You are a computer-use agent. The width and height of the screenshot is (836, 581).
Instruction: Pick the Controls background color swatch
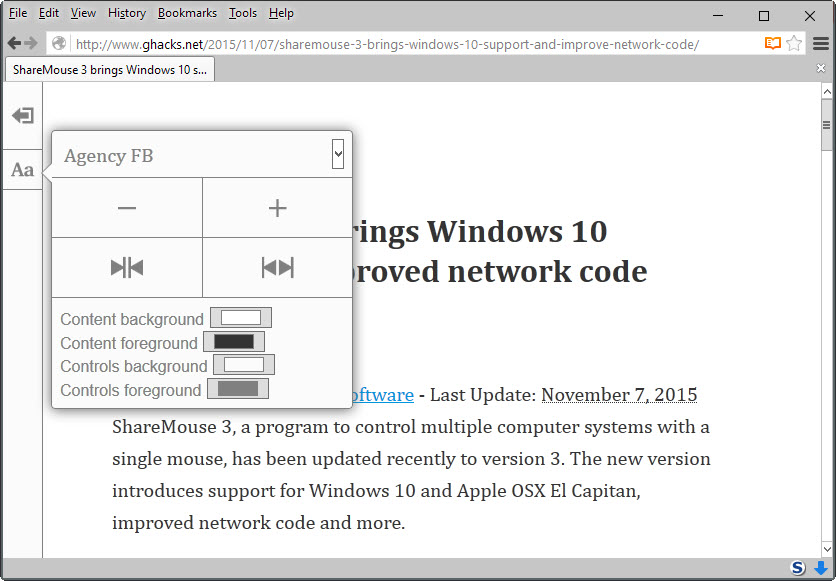pyautogui.click(x=244, y=365)
